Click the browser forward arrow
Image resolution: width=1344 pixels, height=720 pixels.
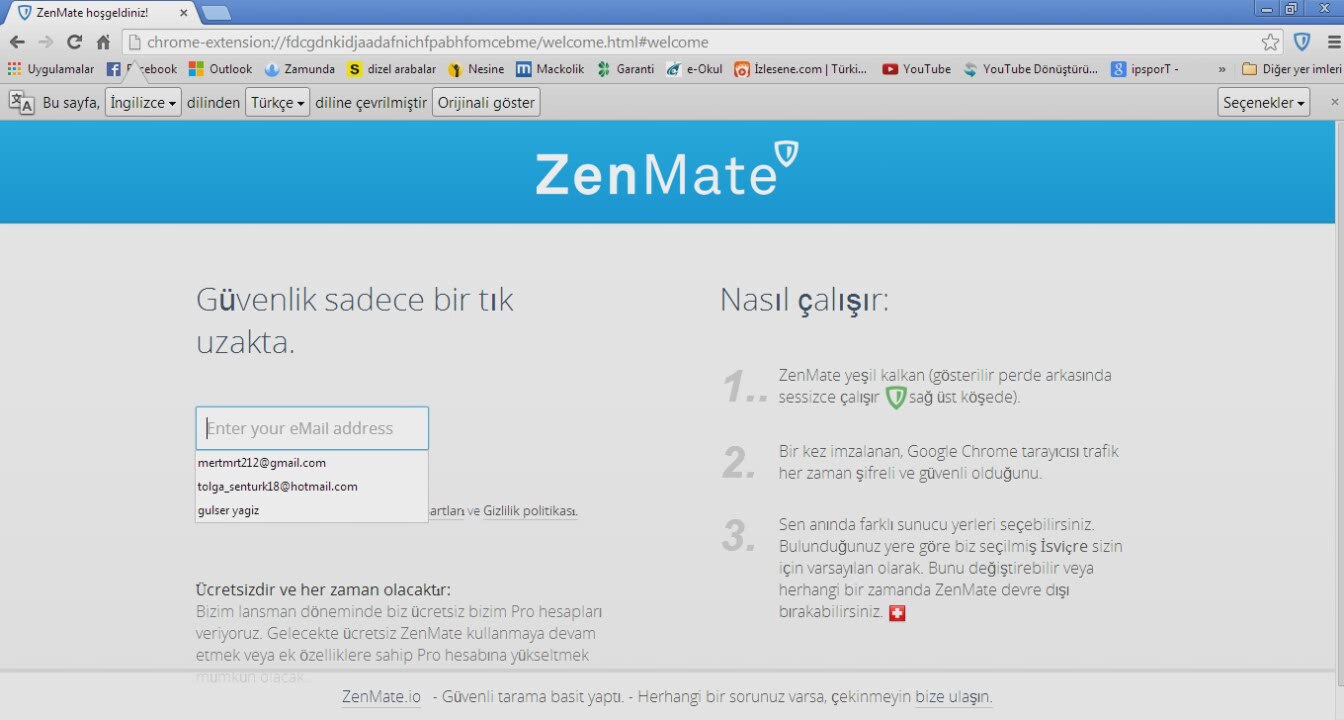pos(45,42)
